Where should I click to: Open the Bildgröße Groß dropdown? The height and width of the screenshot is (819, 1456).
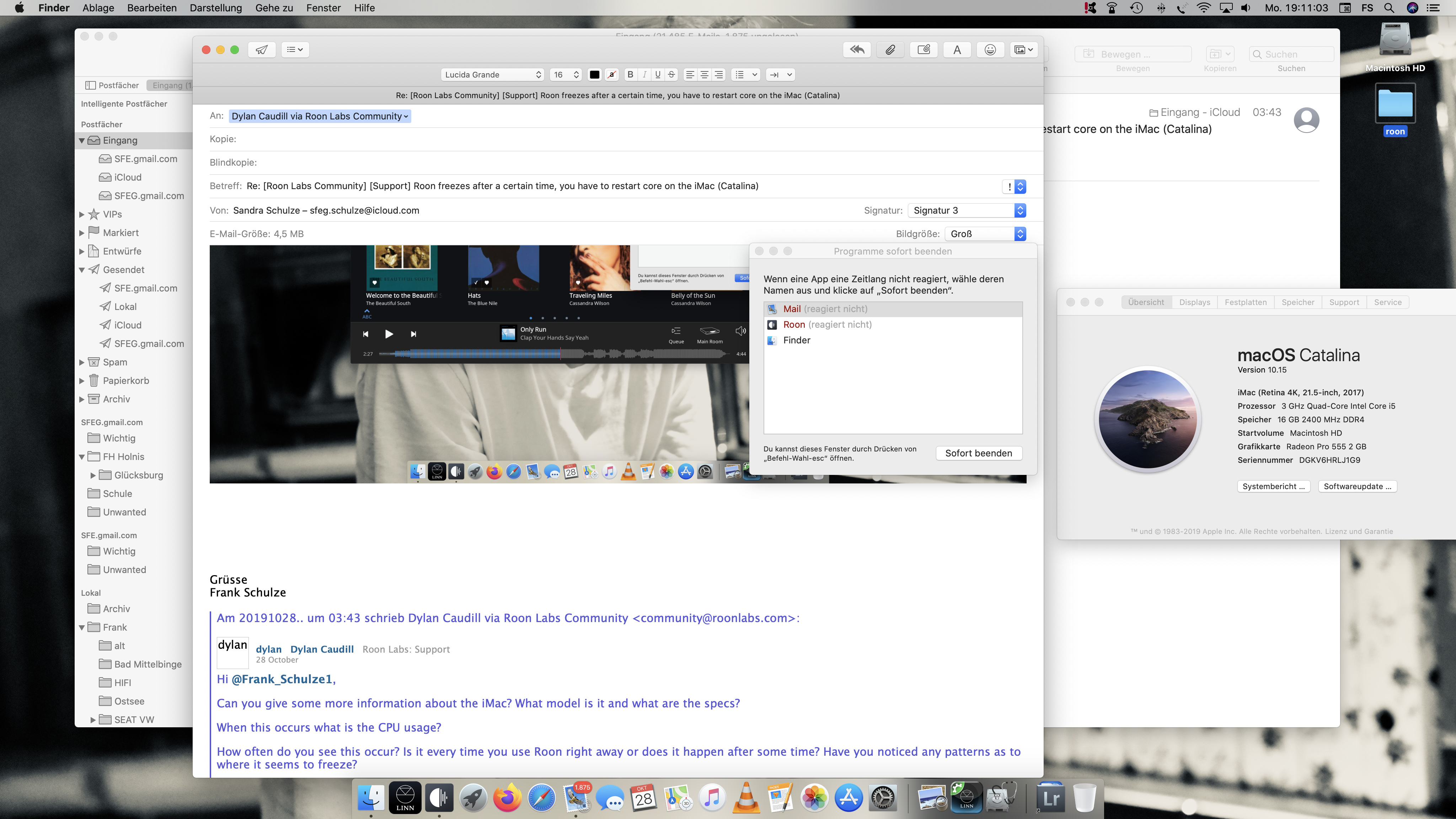[x=985, y=234]
